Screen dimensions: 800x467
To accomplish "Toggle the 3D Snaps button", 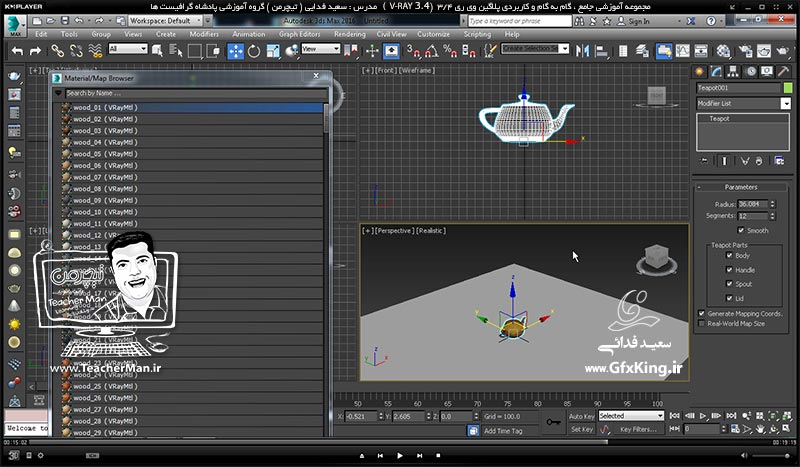I will 413,51.
